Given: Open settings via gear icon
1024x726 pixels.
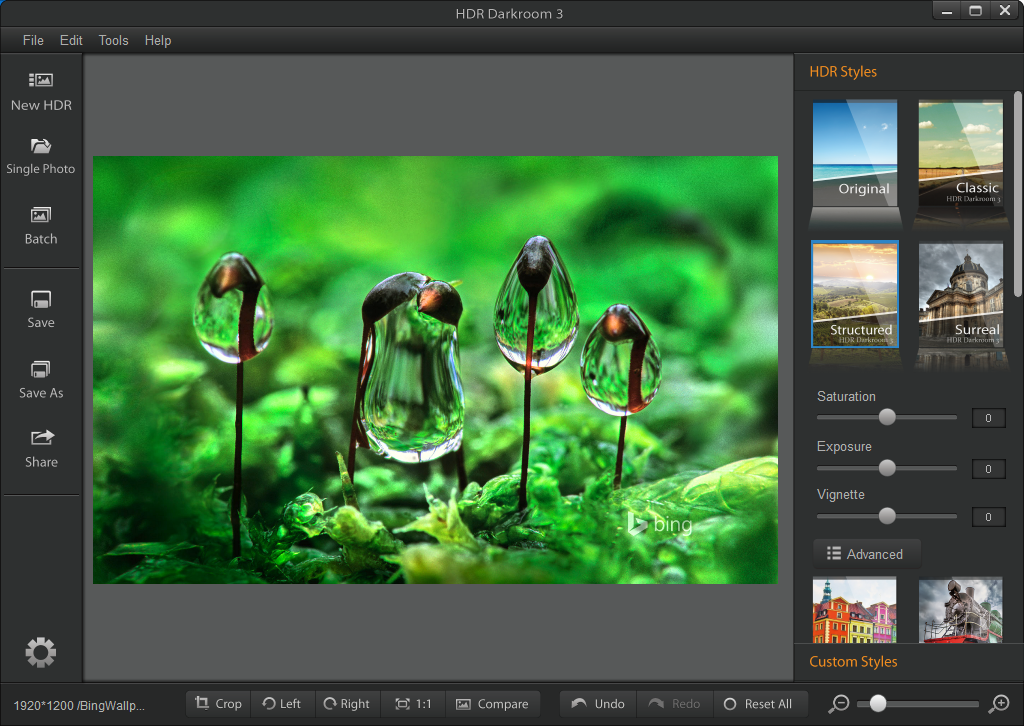Looking at the screenshot, I should coord(41,653).
